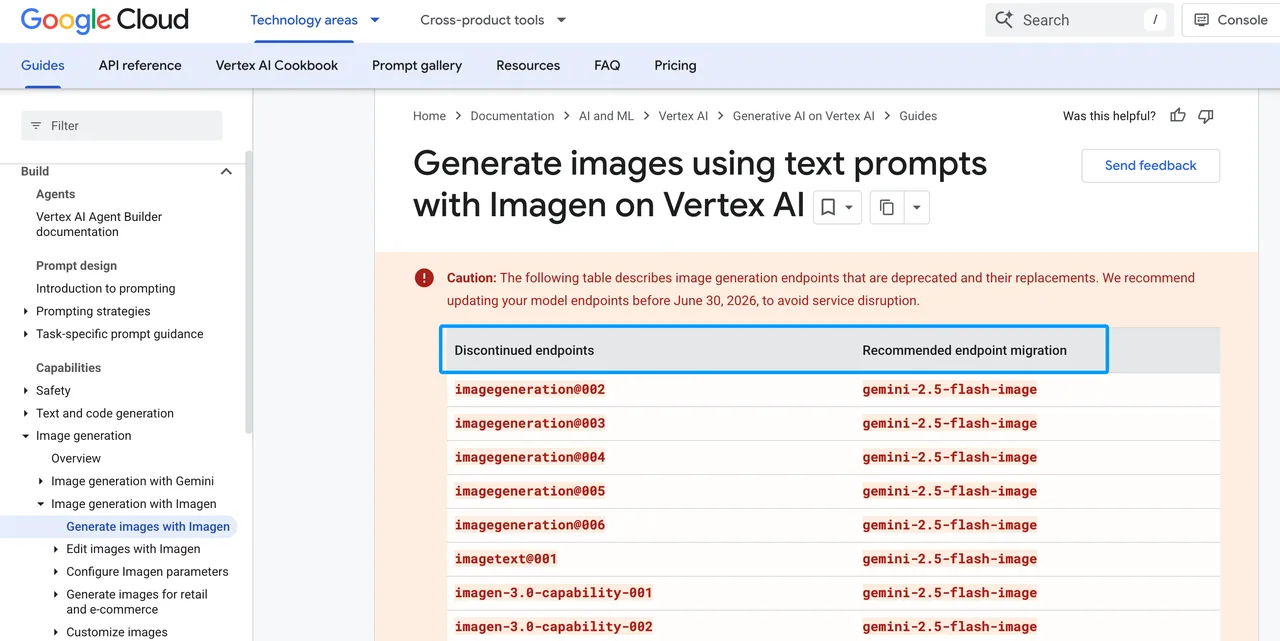Click the red Caution warning icon

tap(424, 278)
